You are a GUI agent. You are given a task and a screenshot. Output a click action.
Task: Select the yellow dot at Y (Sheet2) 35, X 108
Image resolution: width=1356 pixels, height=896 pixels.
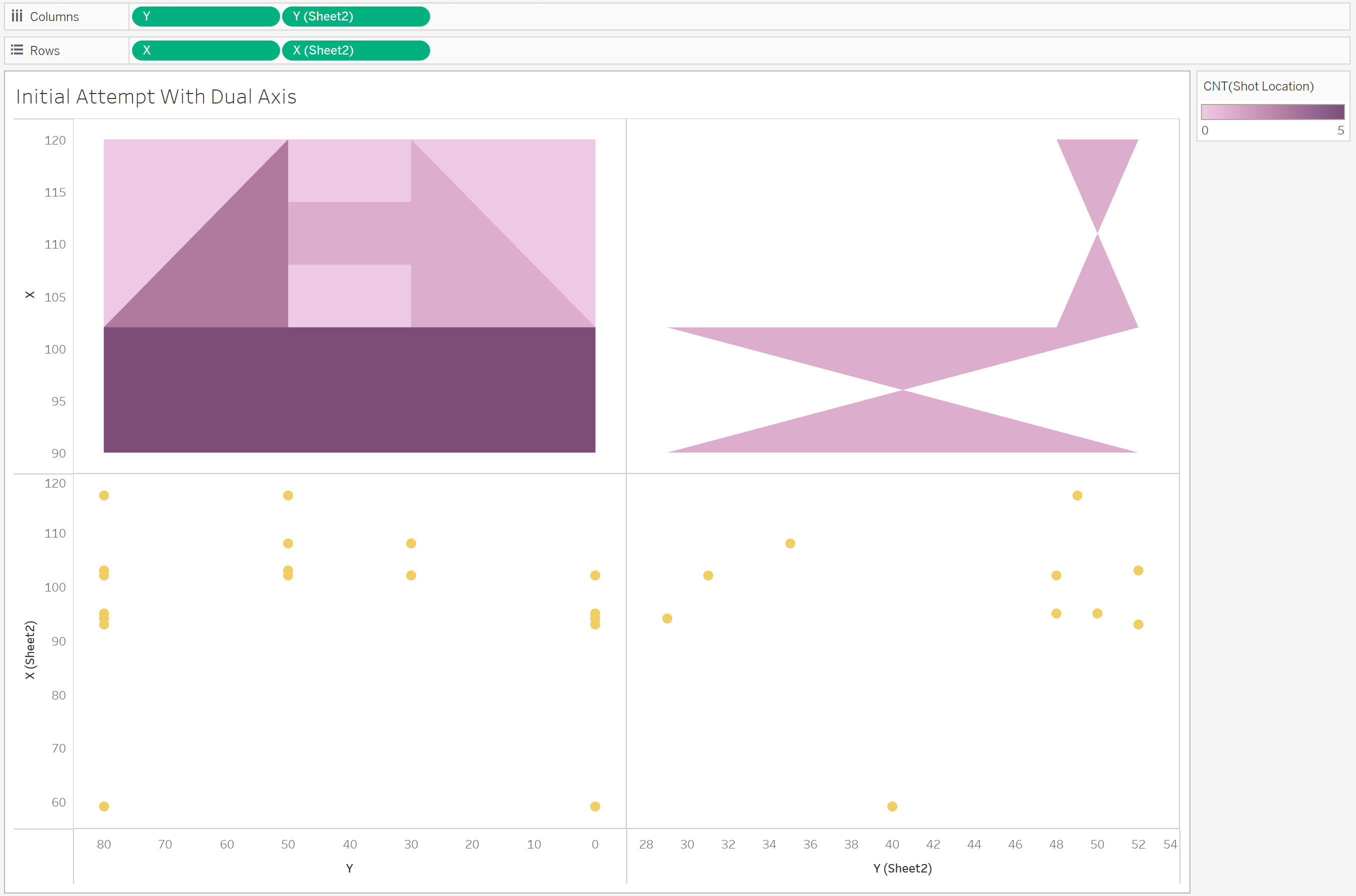[x=790, y=543]
